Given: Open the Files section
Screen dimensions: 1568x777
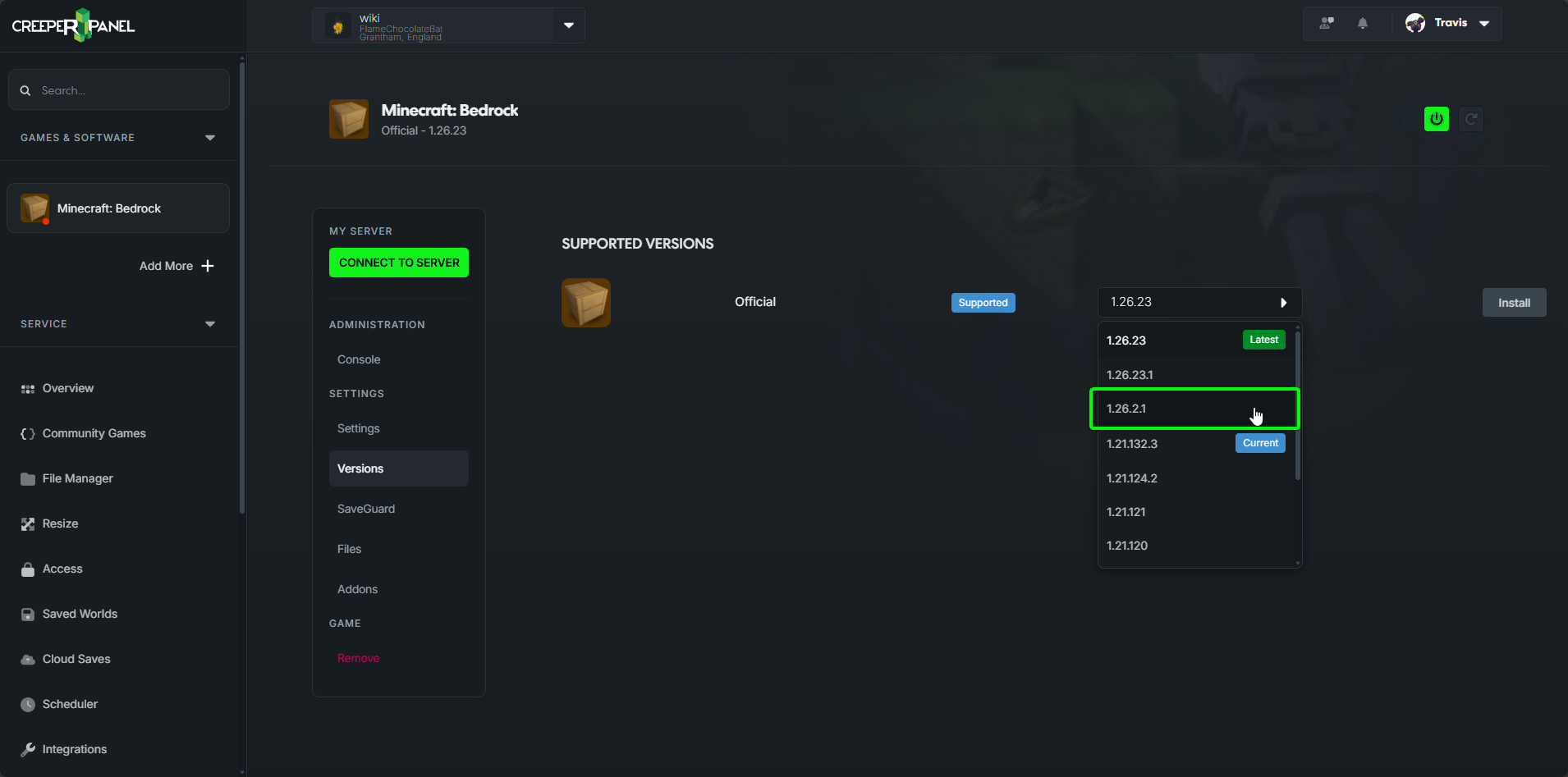Looking at the screenshot, I should 349,549.
